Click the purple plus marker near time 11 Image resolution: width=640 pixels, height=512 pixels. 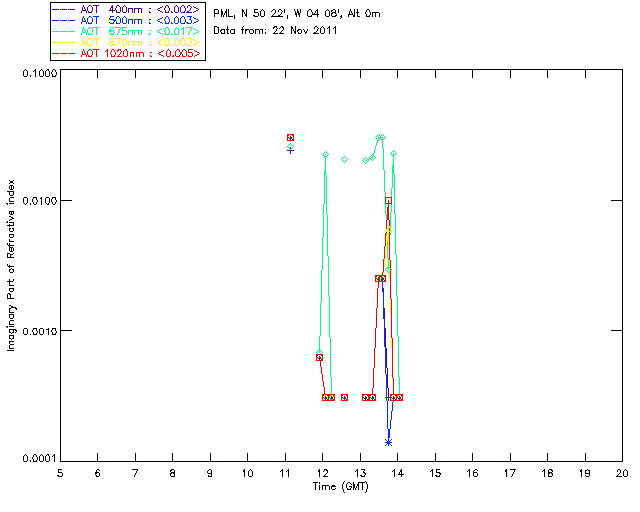click(290, 151)
